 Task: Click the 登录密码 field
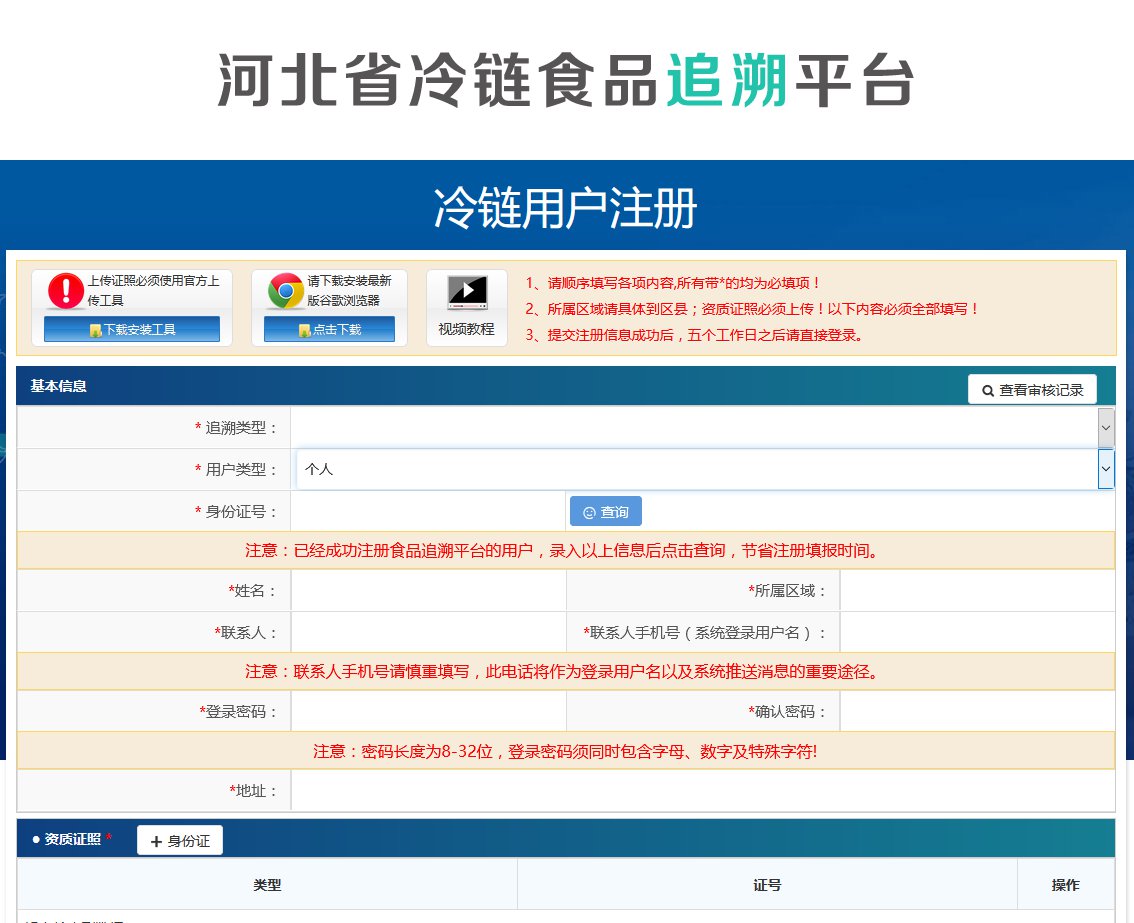click(x=428, y=712)
